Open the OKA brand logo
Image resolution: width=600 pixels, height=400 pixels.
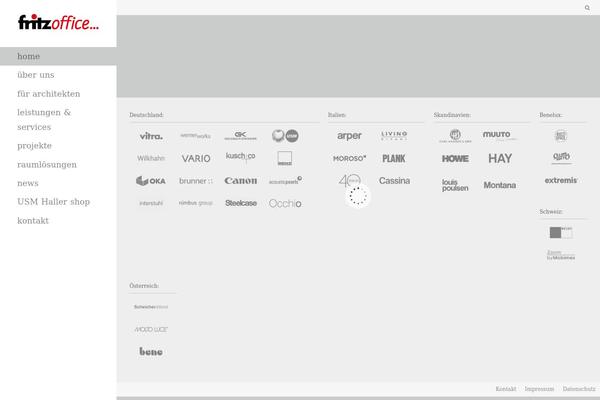click(151, 181)
